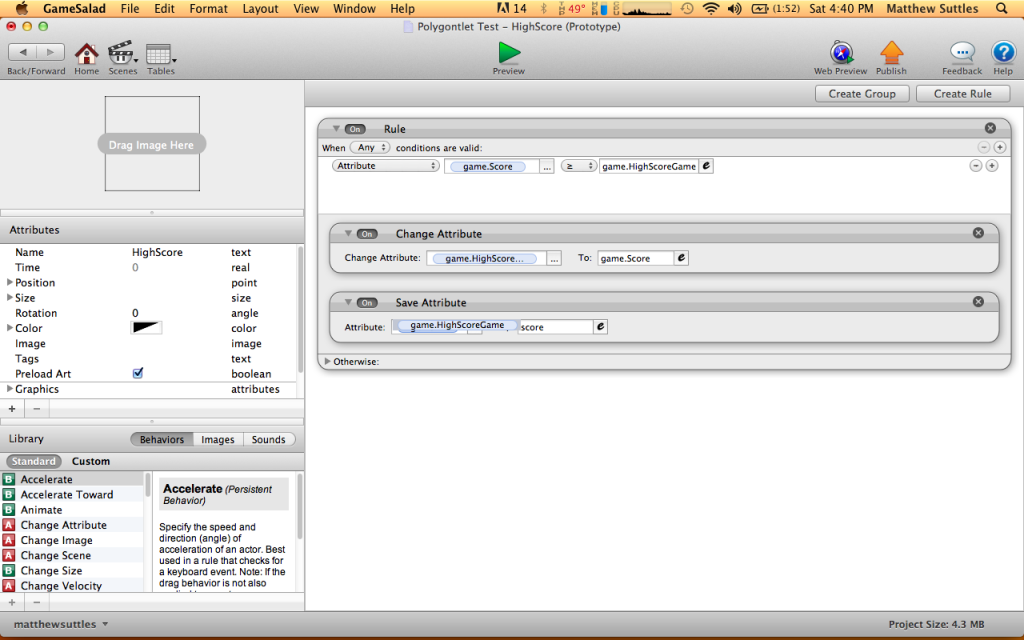Click the Color attribute swatch
Image resolution: width=1024 pixels, height=640 pixels.
tap(146, 328)
